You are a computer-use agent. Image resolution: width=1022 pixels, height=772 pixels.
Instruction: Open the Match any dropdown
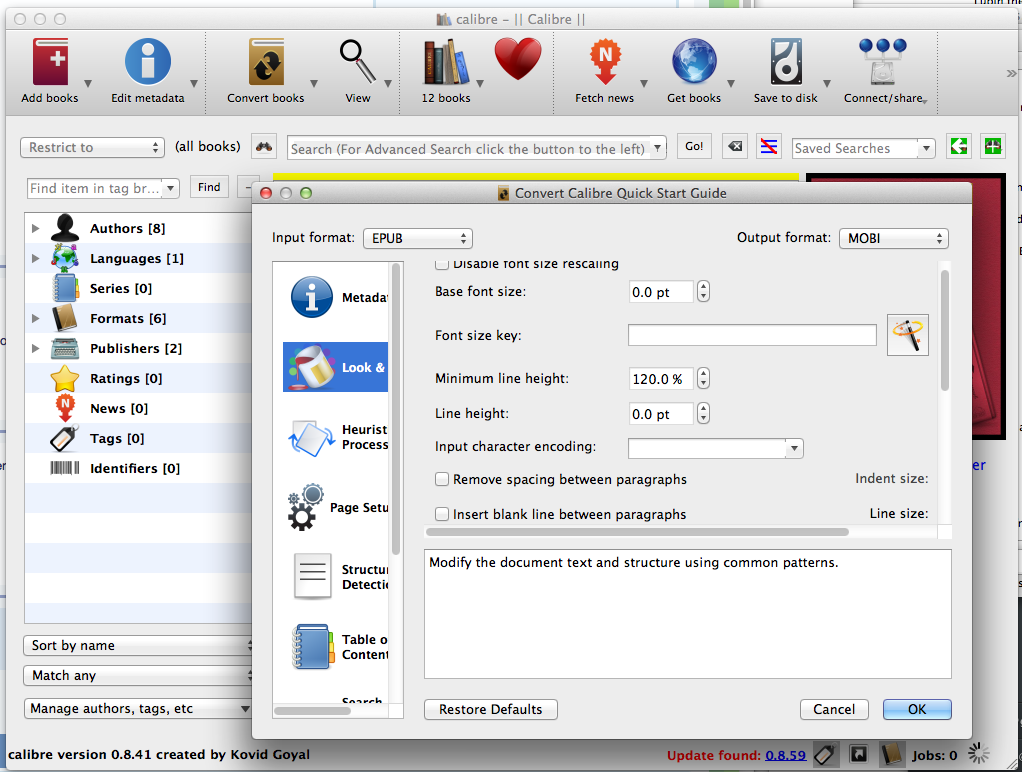coord(138,676)
